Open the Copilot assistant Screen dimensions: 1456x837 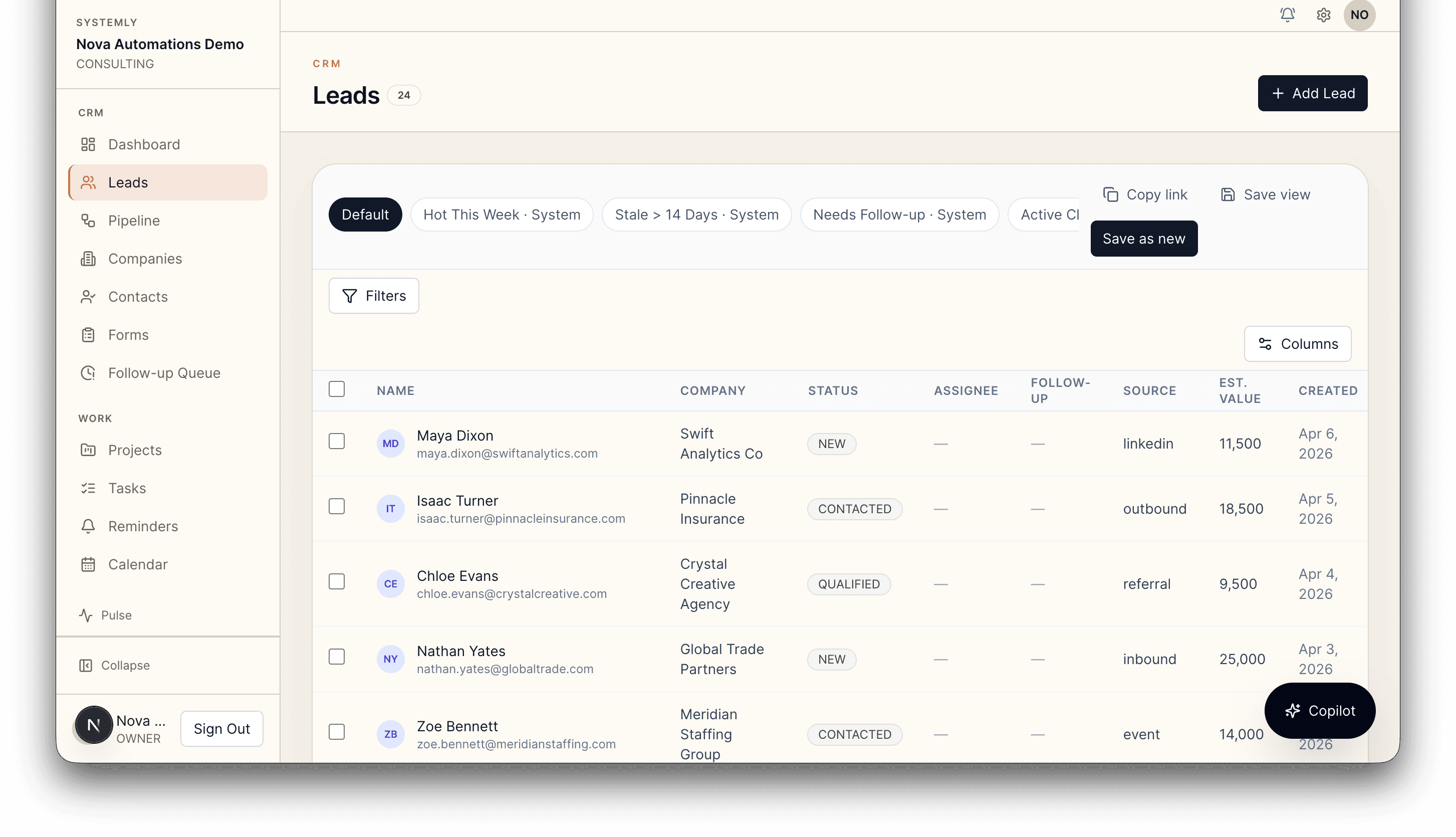point(1320,711)
